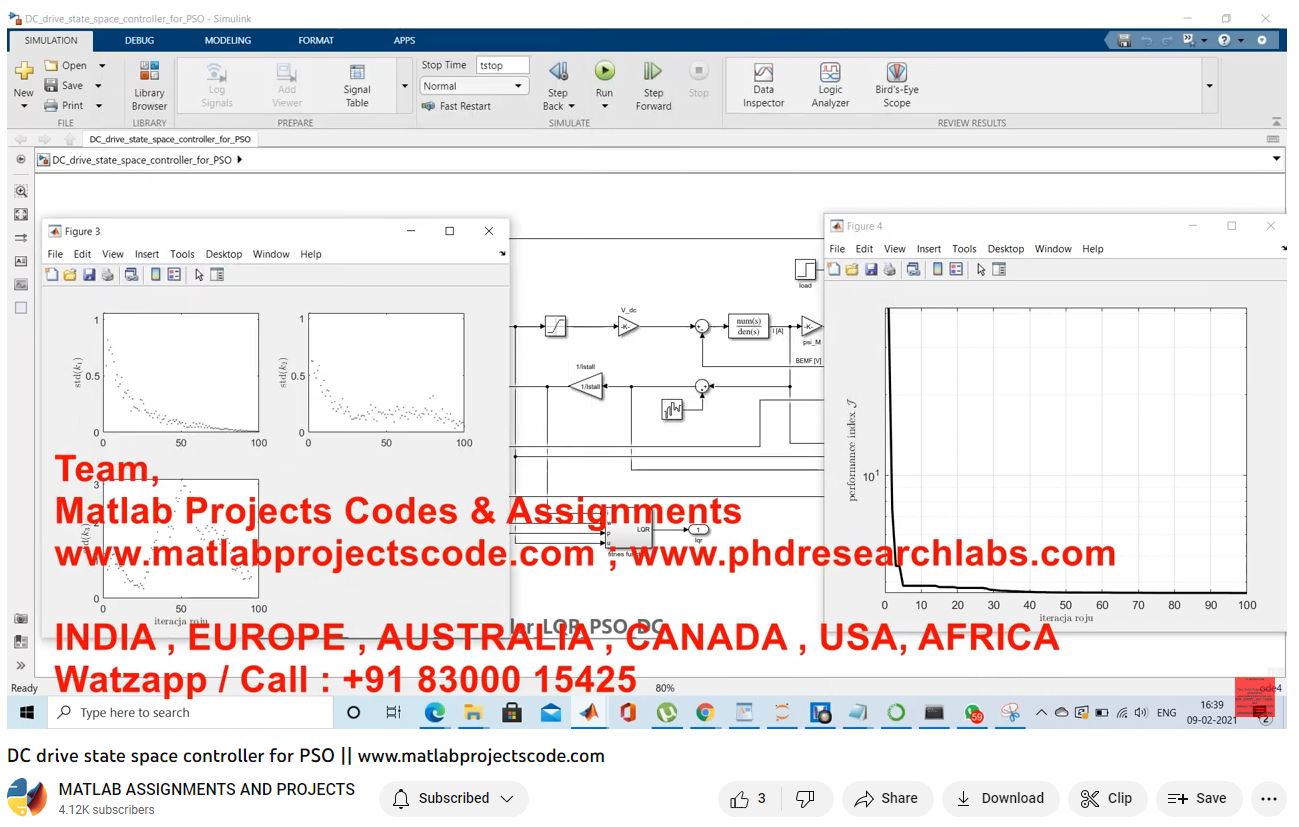The width and height of the screenshot is (1299, 827).
Task: Click the Run simulation button
Action: tap(604, 72)
